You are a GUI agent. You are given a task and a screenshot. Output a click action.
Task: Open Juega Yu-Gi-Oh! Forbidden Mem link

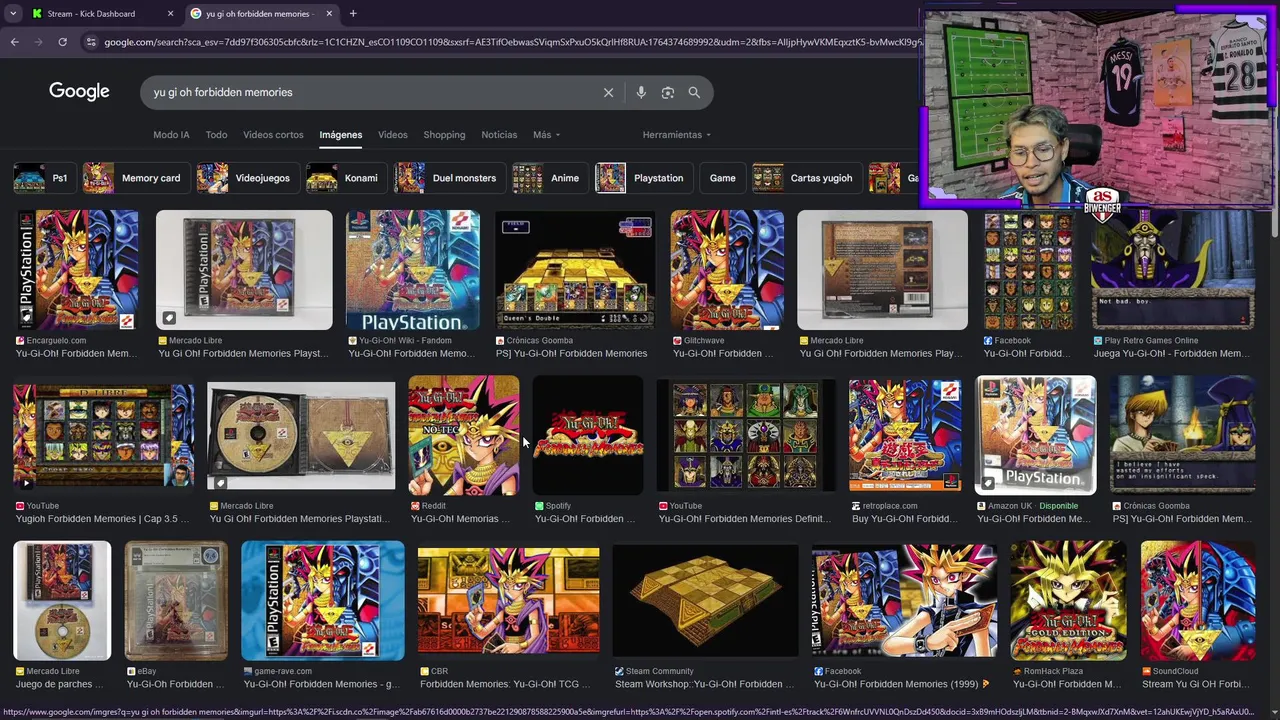(1171, 353)
